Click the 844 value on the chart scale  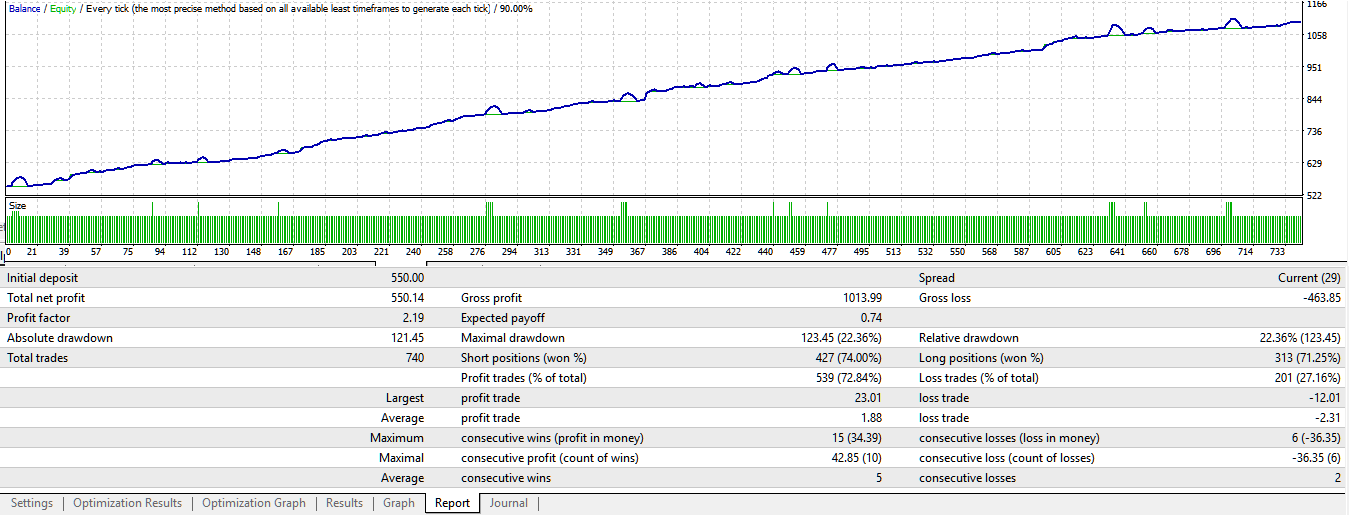[1317, 100]
